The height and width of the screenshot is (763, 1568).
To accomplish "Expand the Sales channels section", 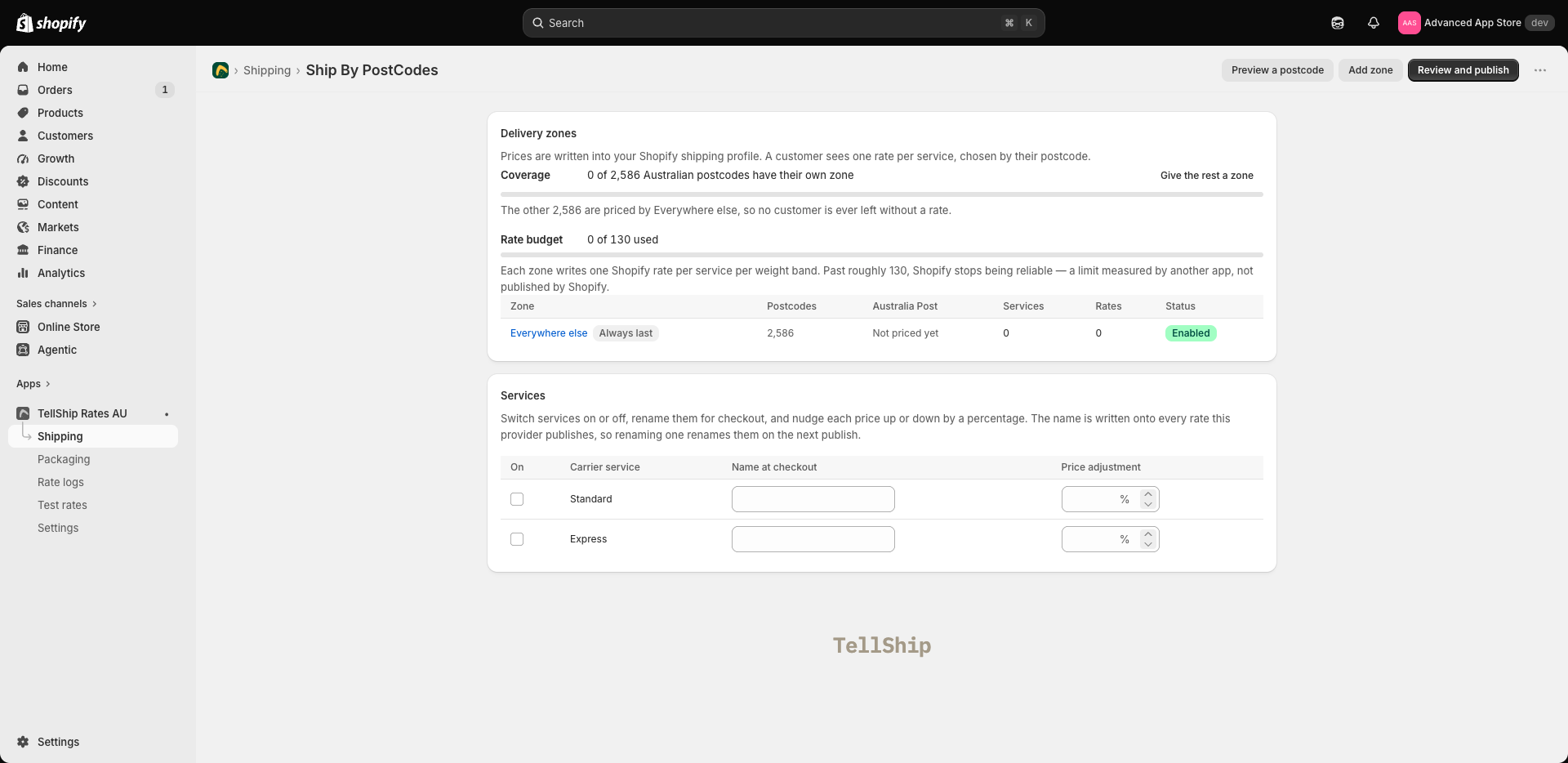I will [x=57, y=304].
